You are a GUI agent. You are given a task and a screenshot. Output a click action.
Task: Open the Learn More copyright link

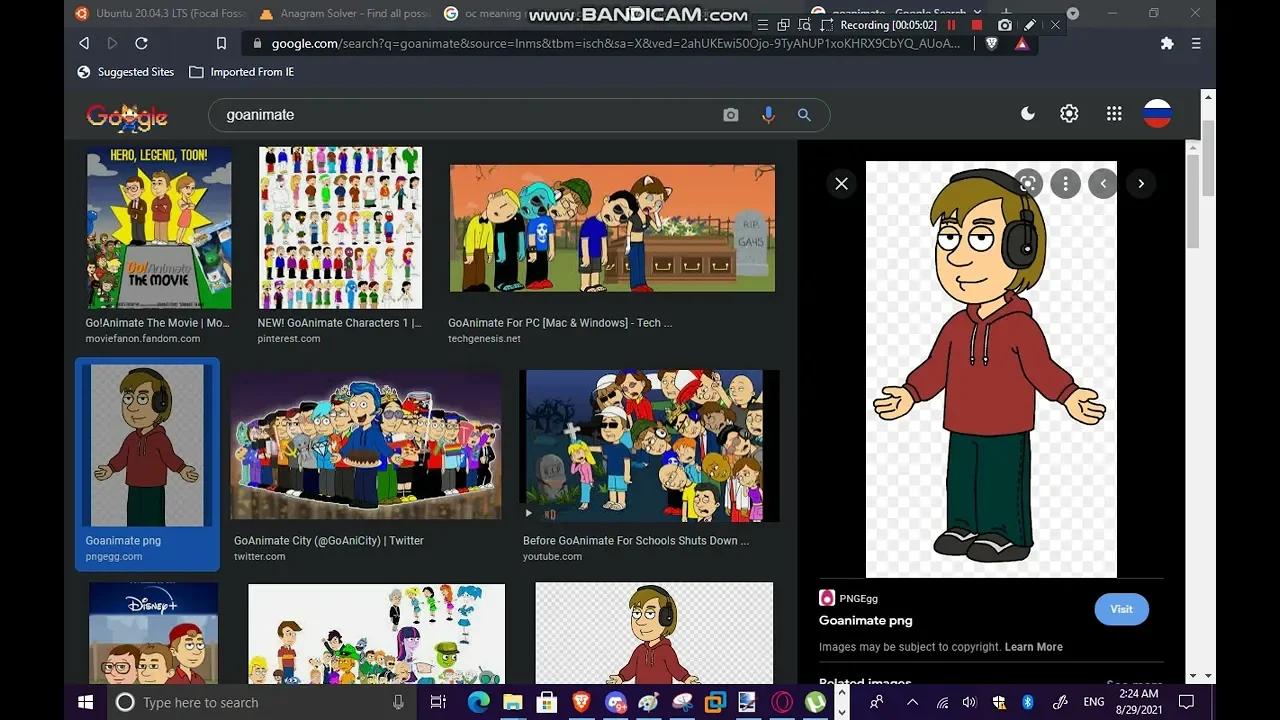pyautogui.click(x=1033, y=647)
